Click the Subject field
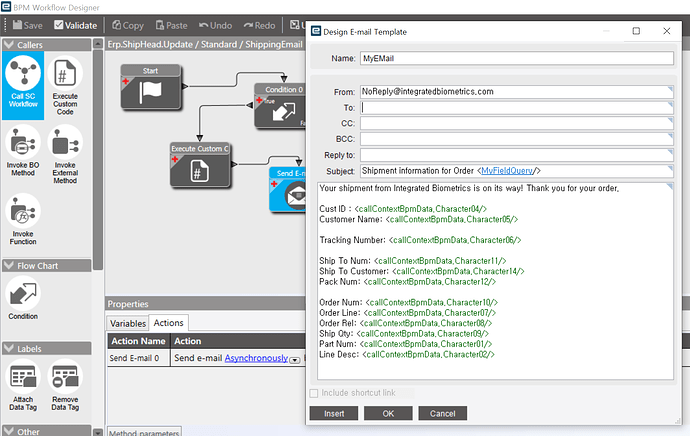This screenshot has height=436, width=690. pos(517,171)
